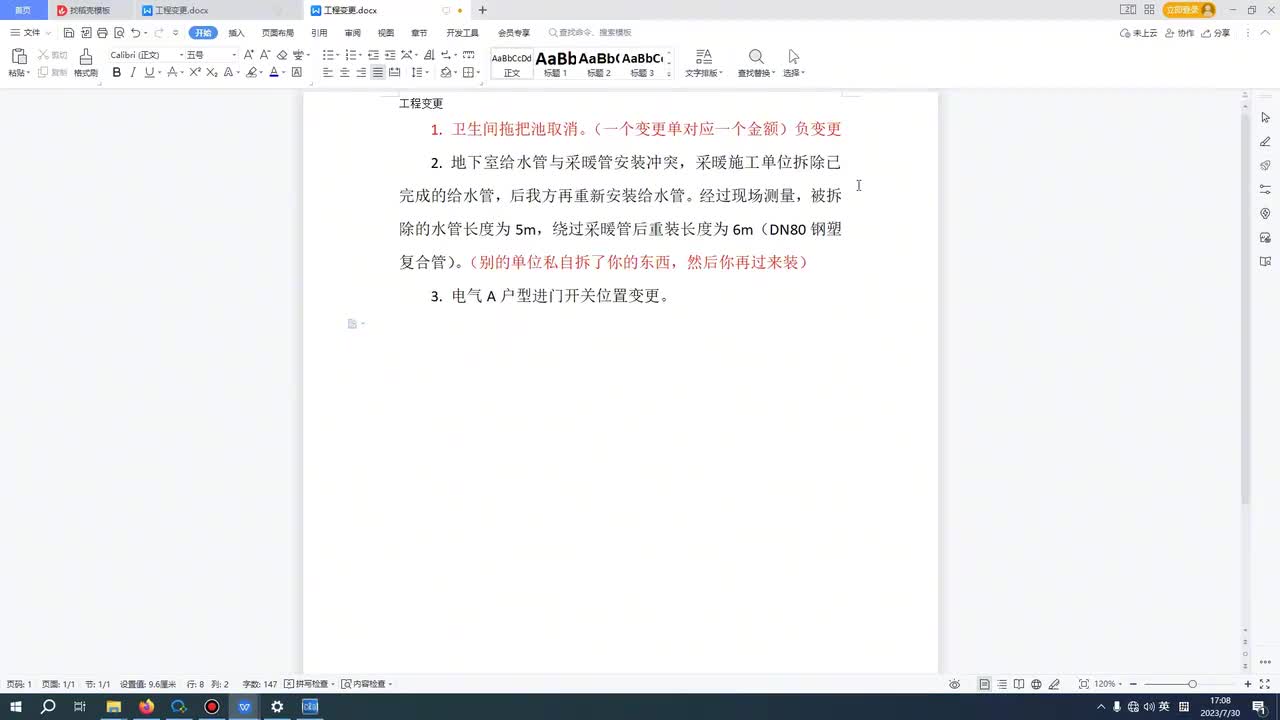Apply Bold formatting
This screenshot has height=720, width=1280.
[116, 72]
